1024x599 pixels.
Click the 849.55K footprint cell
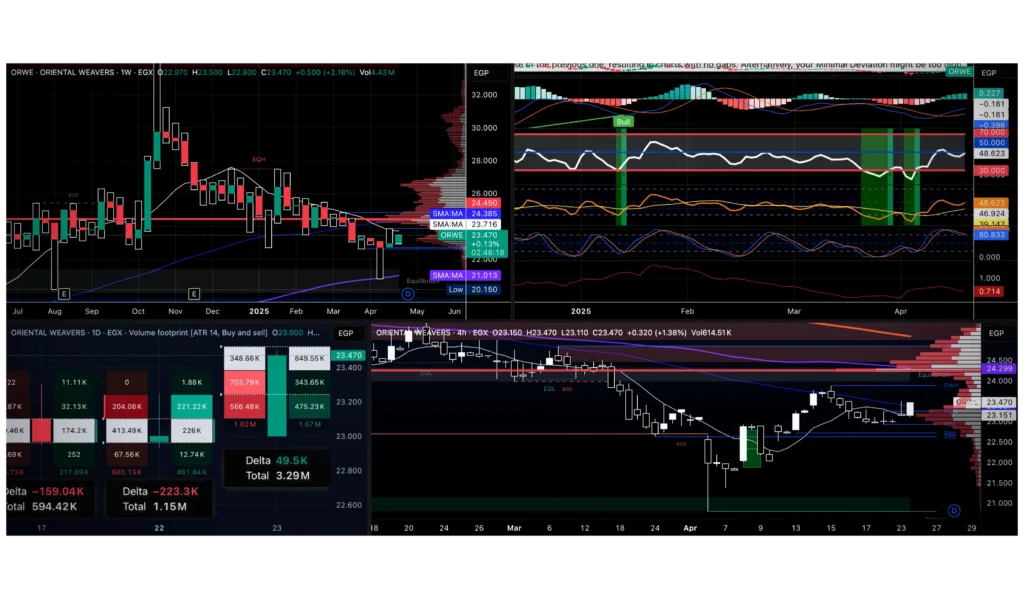point(310,358)
